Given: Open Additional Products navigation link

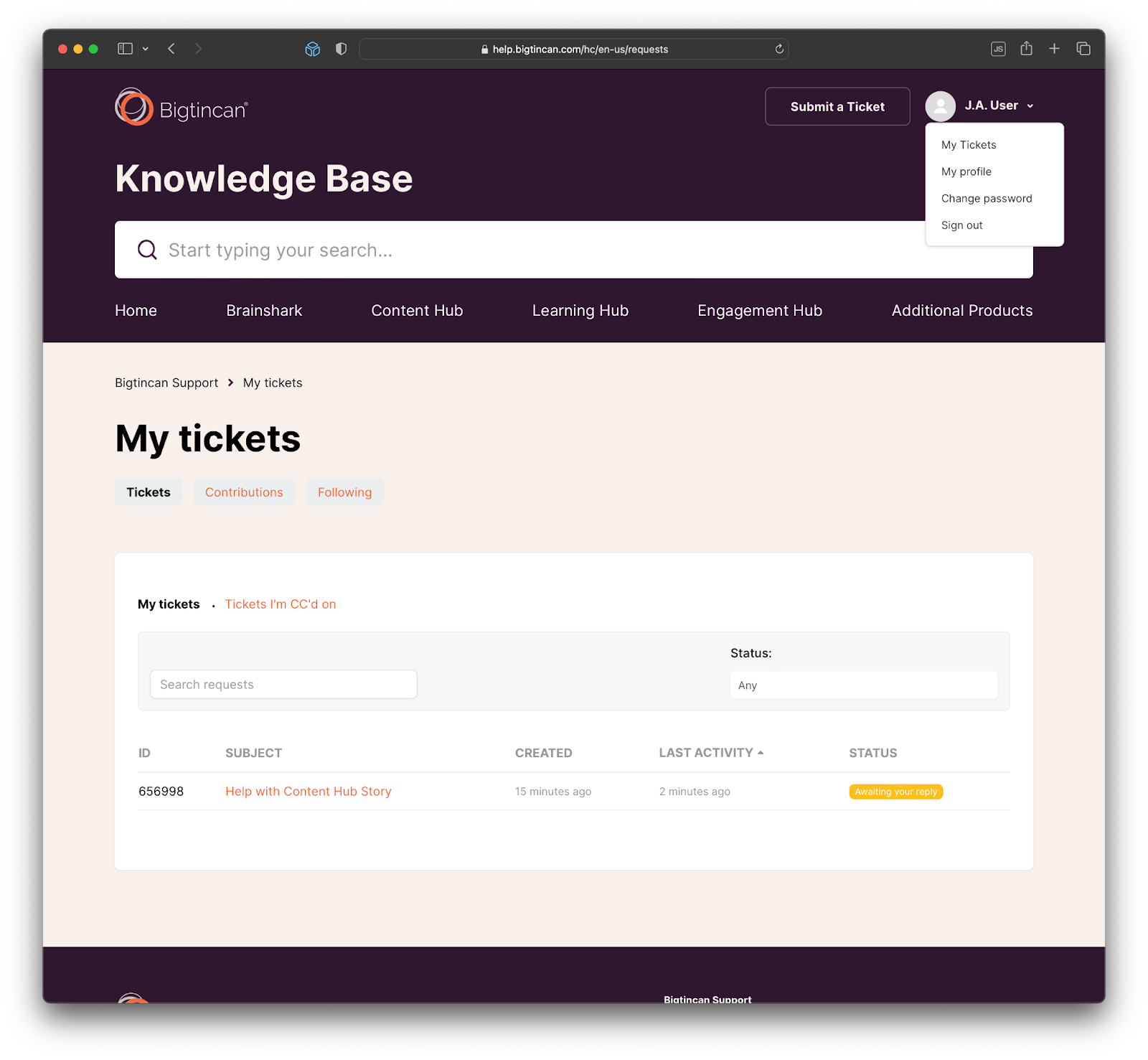Looking at the screenshot, I should click(962, 311).
